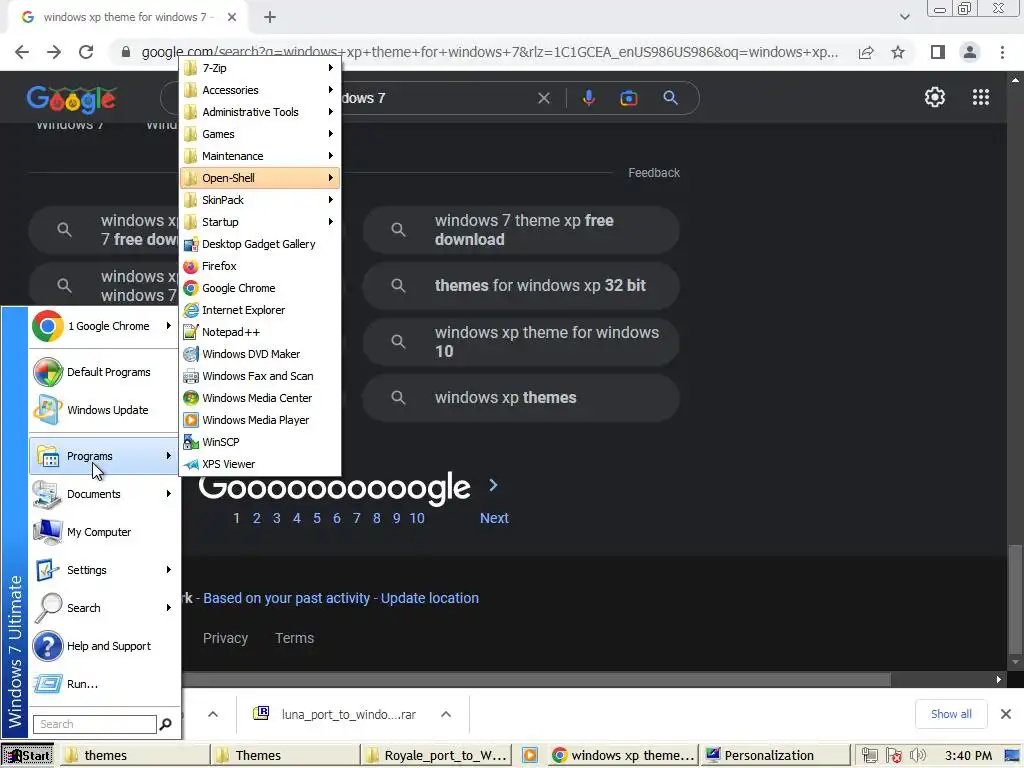Open the Chrome profile icon
Screen dimensions: 1024x768
tap(970, 52)
